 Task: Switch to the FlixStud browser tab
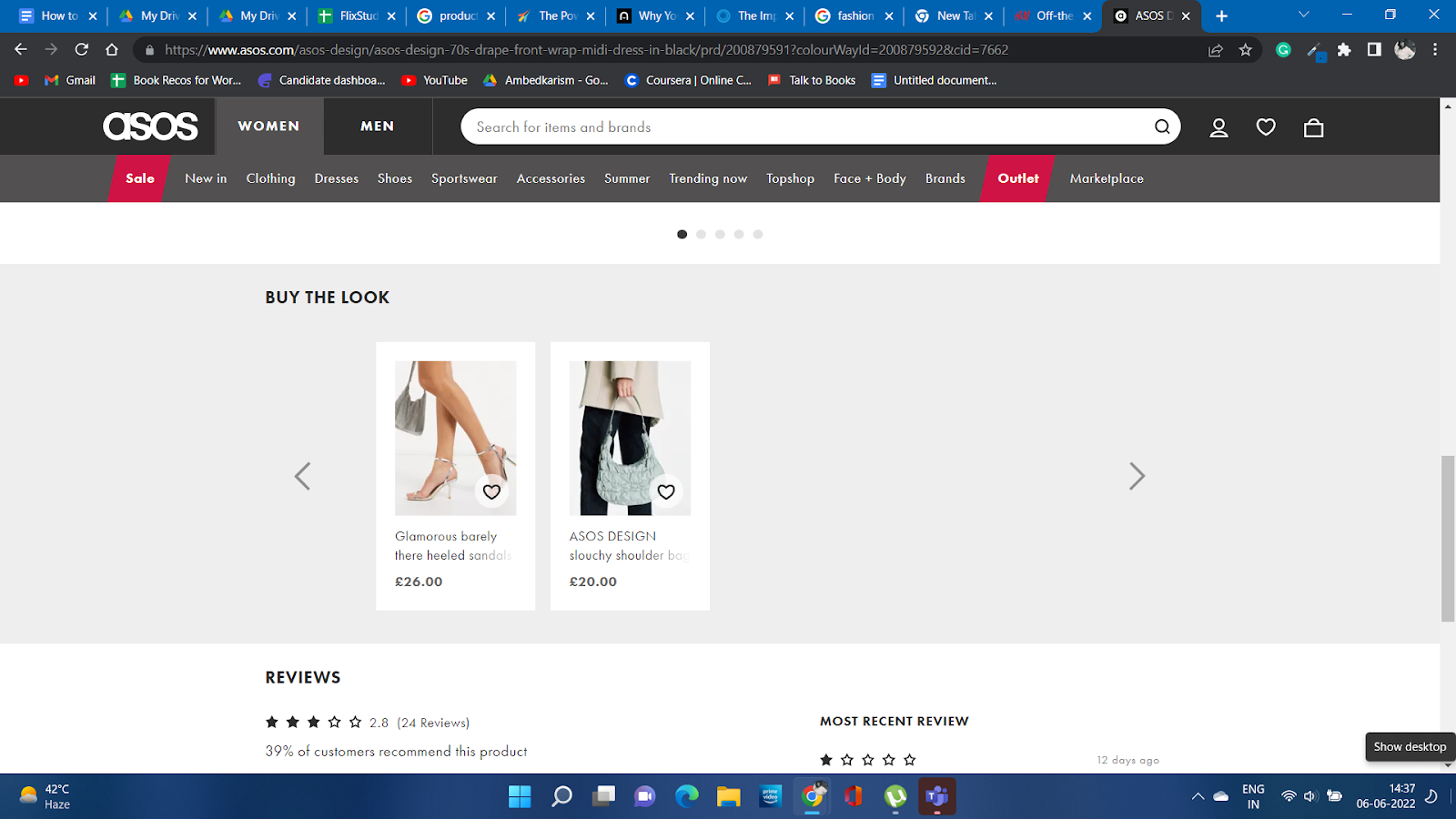coord(357,15)
